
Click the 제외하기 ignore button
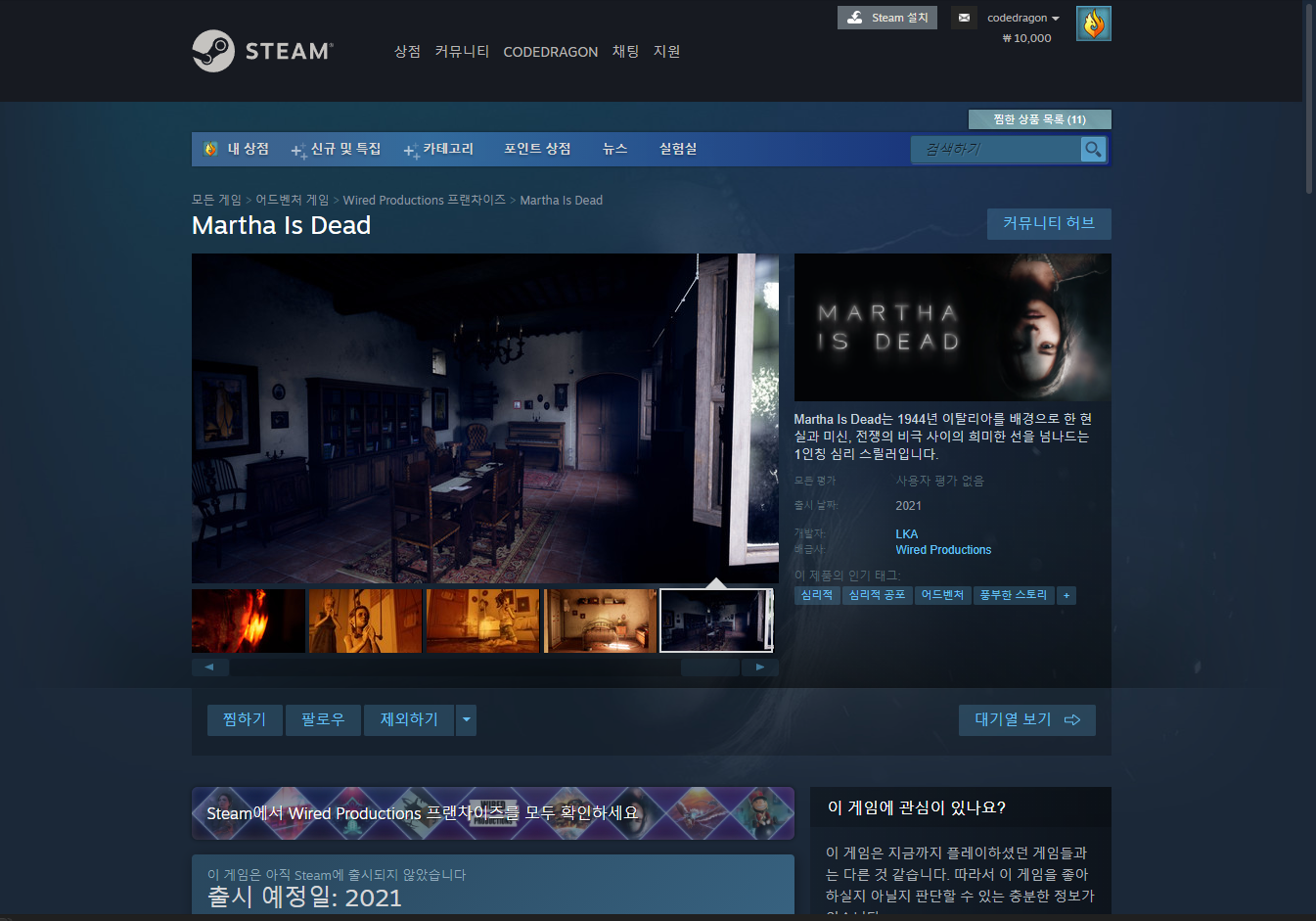409,719
